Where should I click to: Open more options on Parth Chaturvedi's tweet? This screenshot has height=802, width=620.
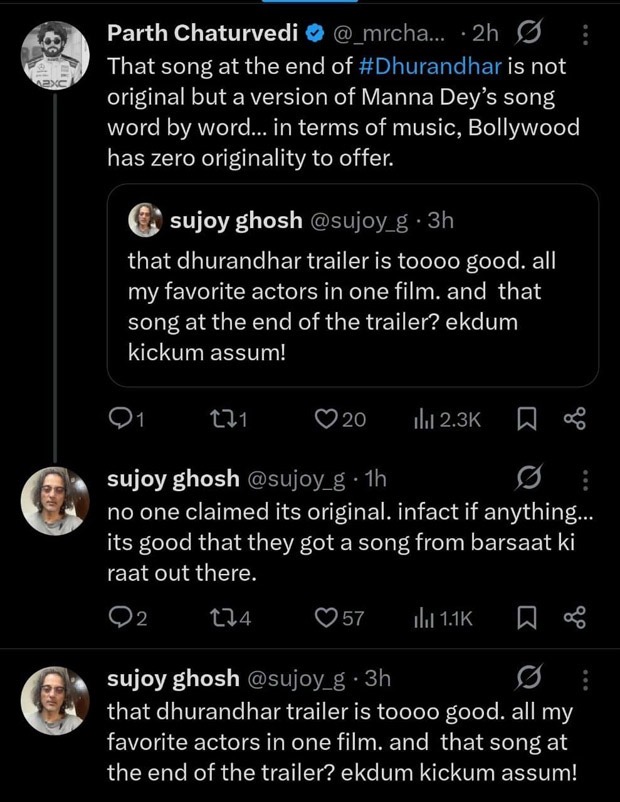(585, 31)
